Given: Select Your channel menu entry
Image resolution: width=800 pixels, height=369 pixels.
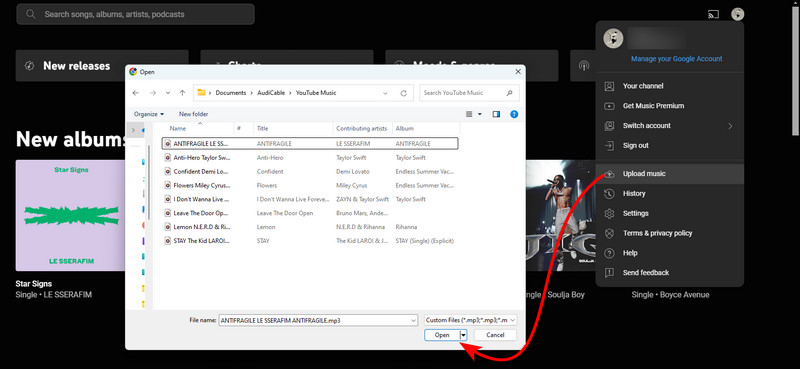Looking at the screenshot, I should [x=669, y=86].
